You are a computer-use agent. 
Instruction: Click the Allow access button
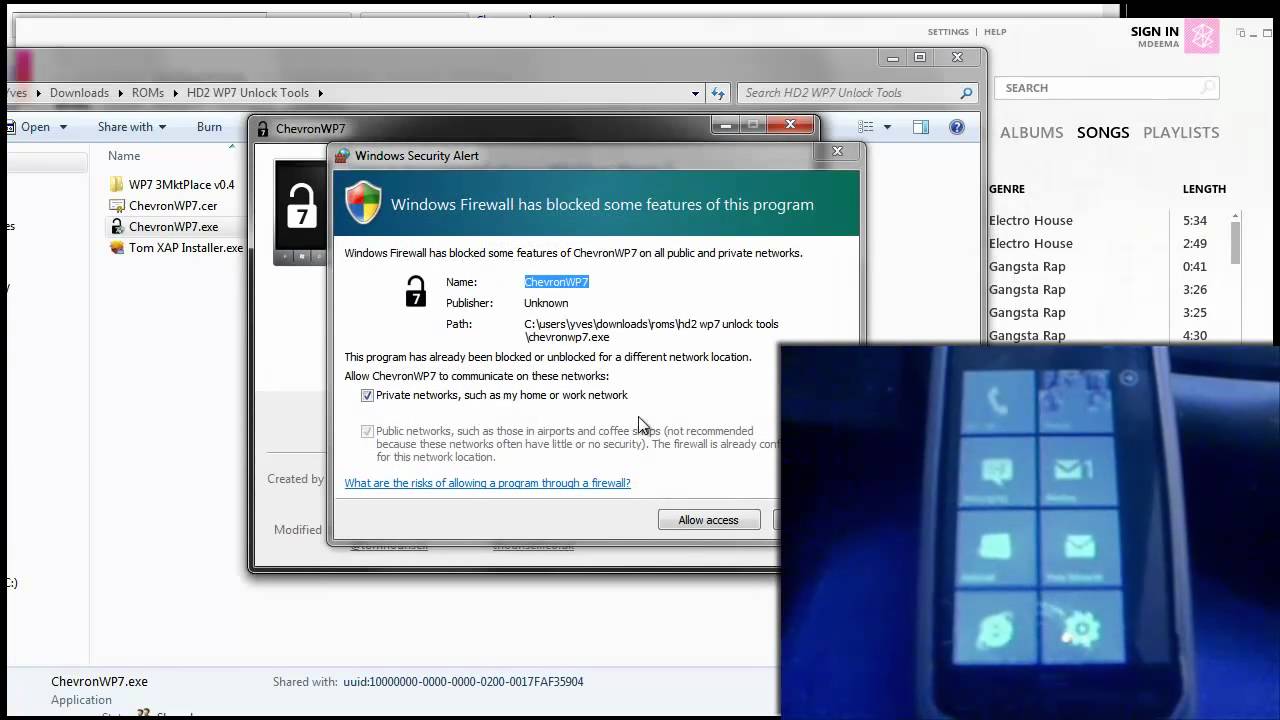tap(709, 520)
